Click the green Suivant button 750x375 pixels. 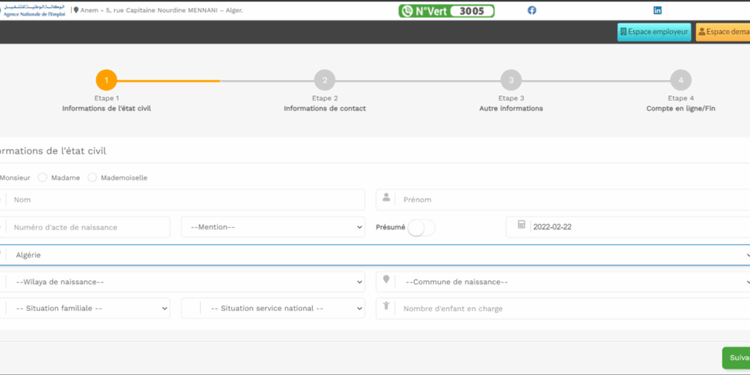(x=736, y=358)
